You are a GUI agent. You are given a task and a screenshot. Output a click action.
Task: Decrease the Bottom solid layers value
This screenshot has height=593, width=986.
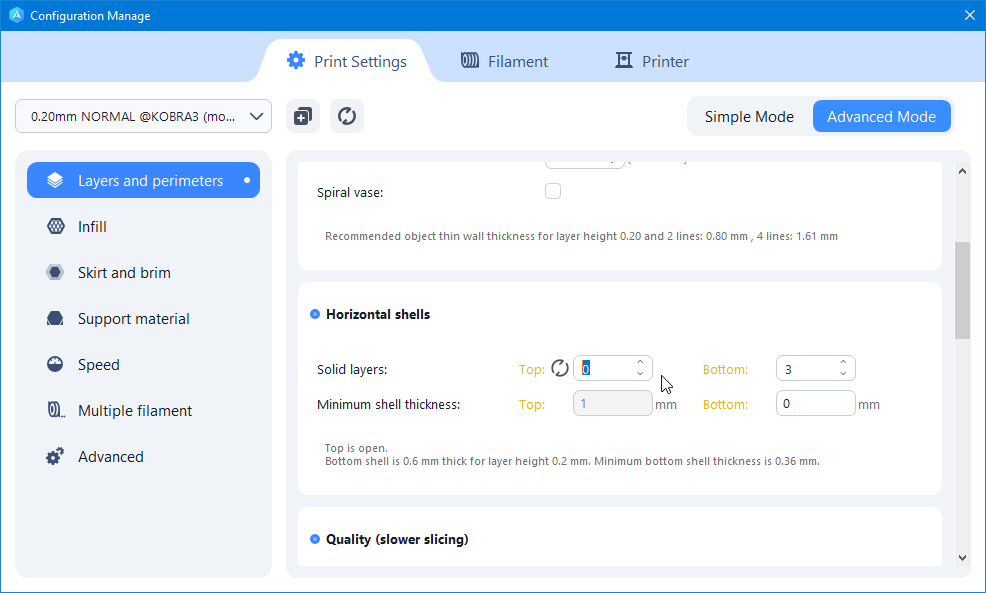[x=843, y=374]
